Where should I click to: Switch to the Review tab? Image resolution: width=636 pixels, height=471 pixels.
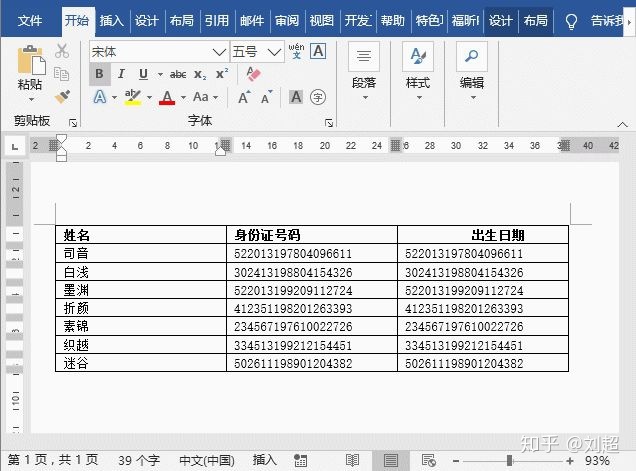pos(287,20)
